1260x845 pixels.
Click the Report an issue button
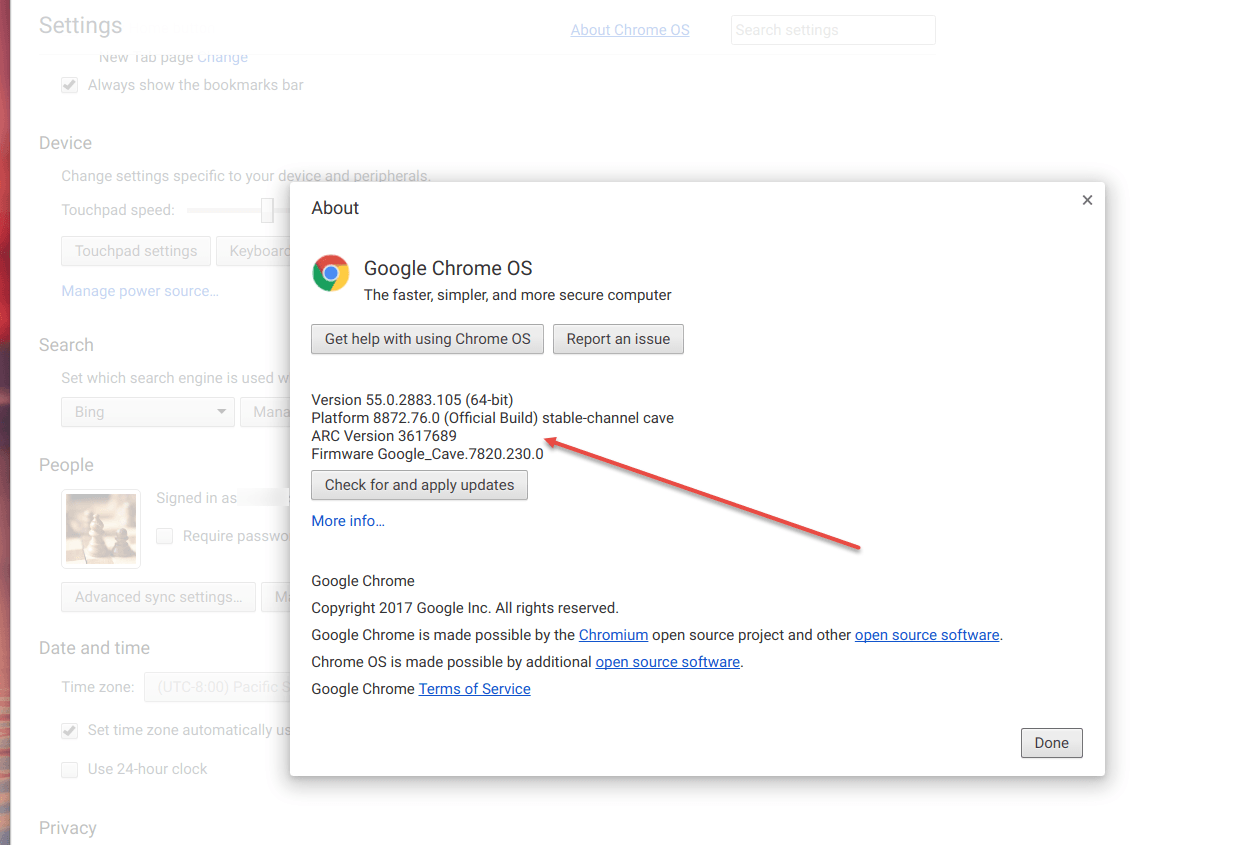click(618, 339)
